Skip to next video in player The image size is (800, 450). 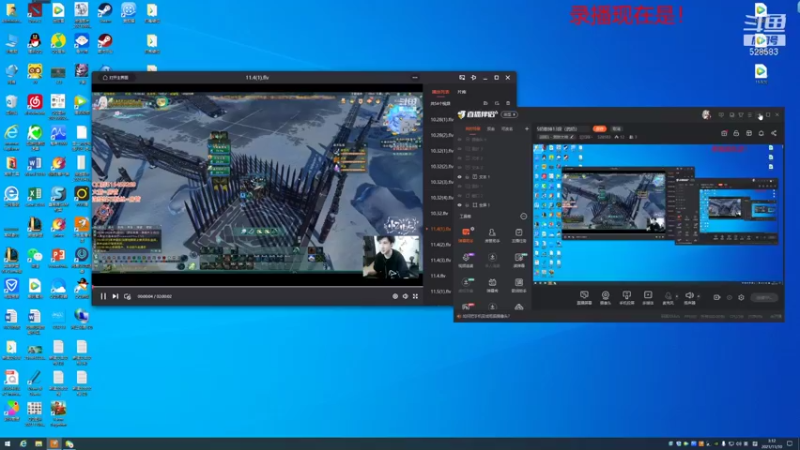click(x=115, y=296)
